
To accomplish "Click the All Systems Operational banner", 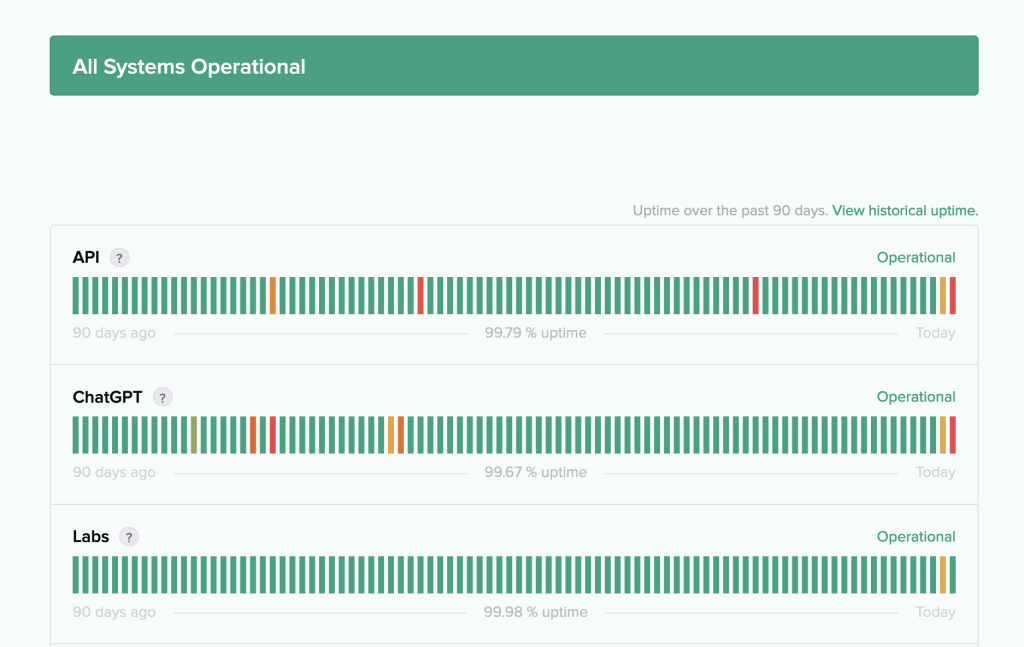I will click(x=514, y=66).
